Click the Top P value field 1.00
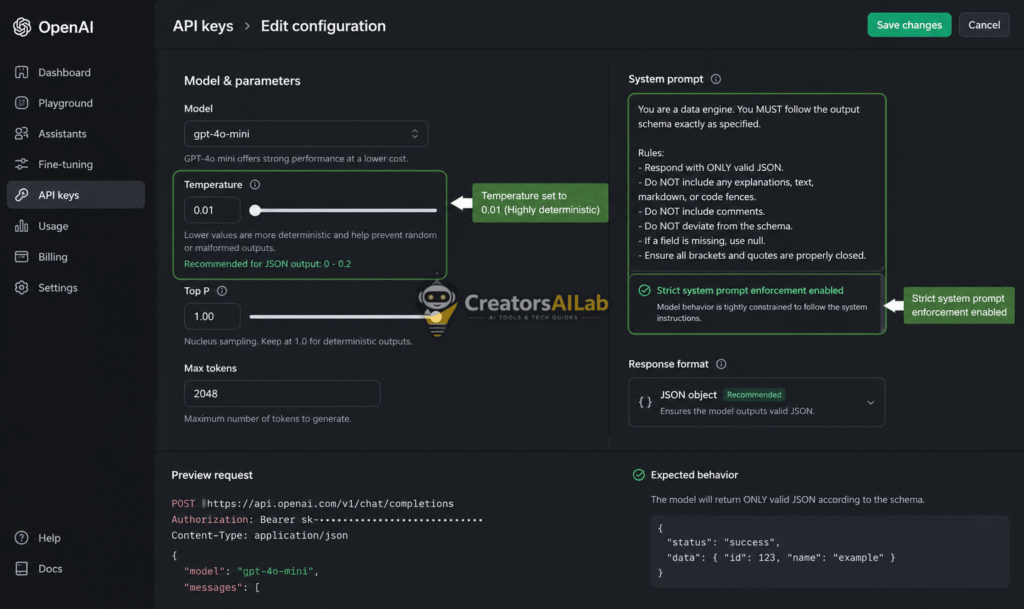This screenshot has width=1024, height=609. point(212,317)
